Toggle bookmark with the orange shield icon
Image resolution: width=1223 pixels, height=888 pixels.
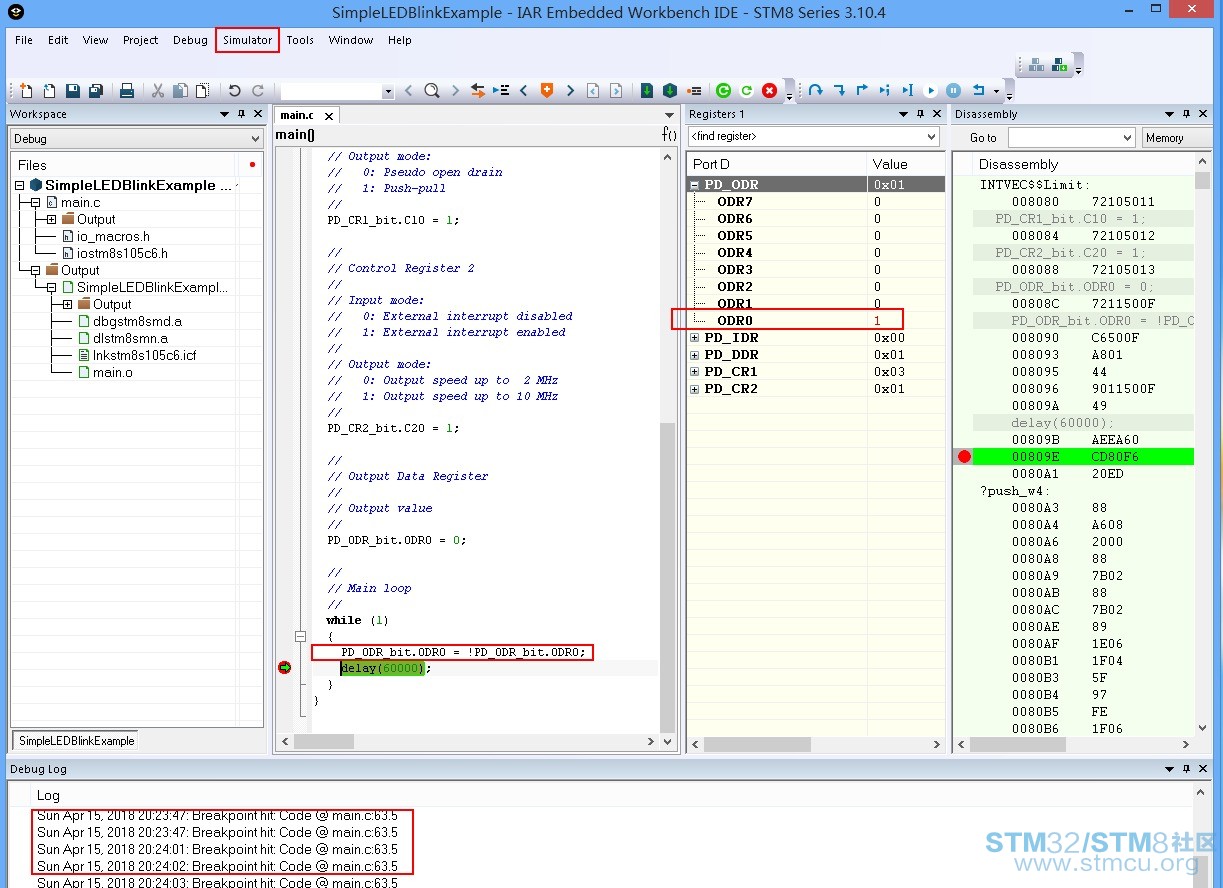(x=547, y=91)
